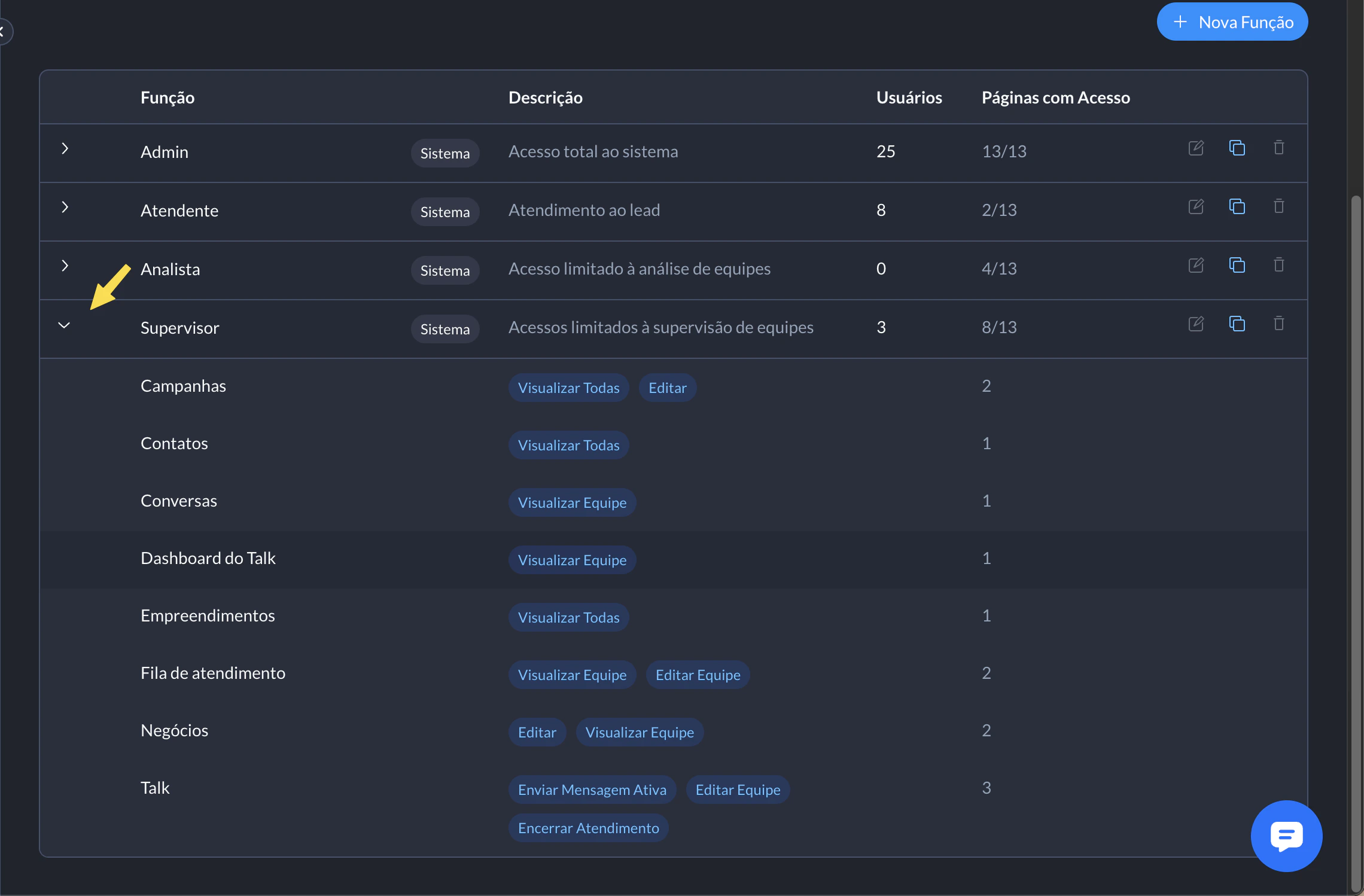Image resolution: width=1364 pixels, height=896 pixels.
Task: Click Editar Equipe tag in Fila de atendimento
Action: click(x=698, y=675)
